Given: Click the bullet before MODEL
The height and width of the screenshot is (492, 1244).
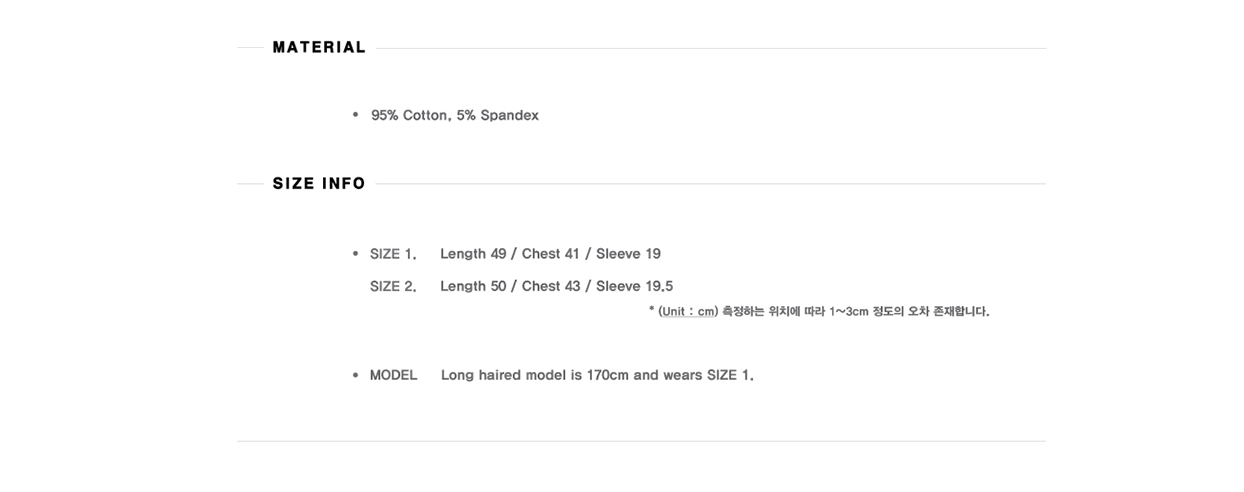Looking at the screenshot, I should (355, 375).
